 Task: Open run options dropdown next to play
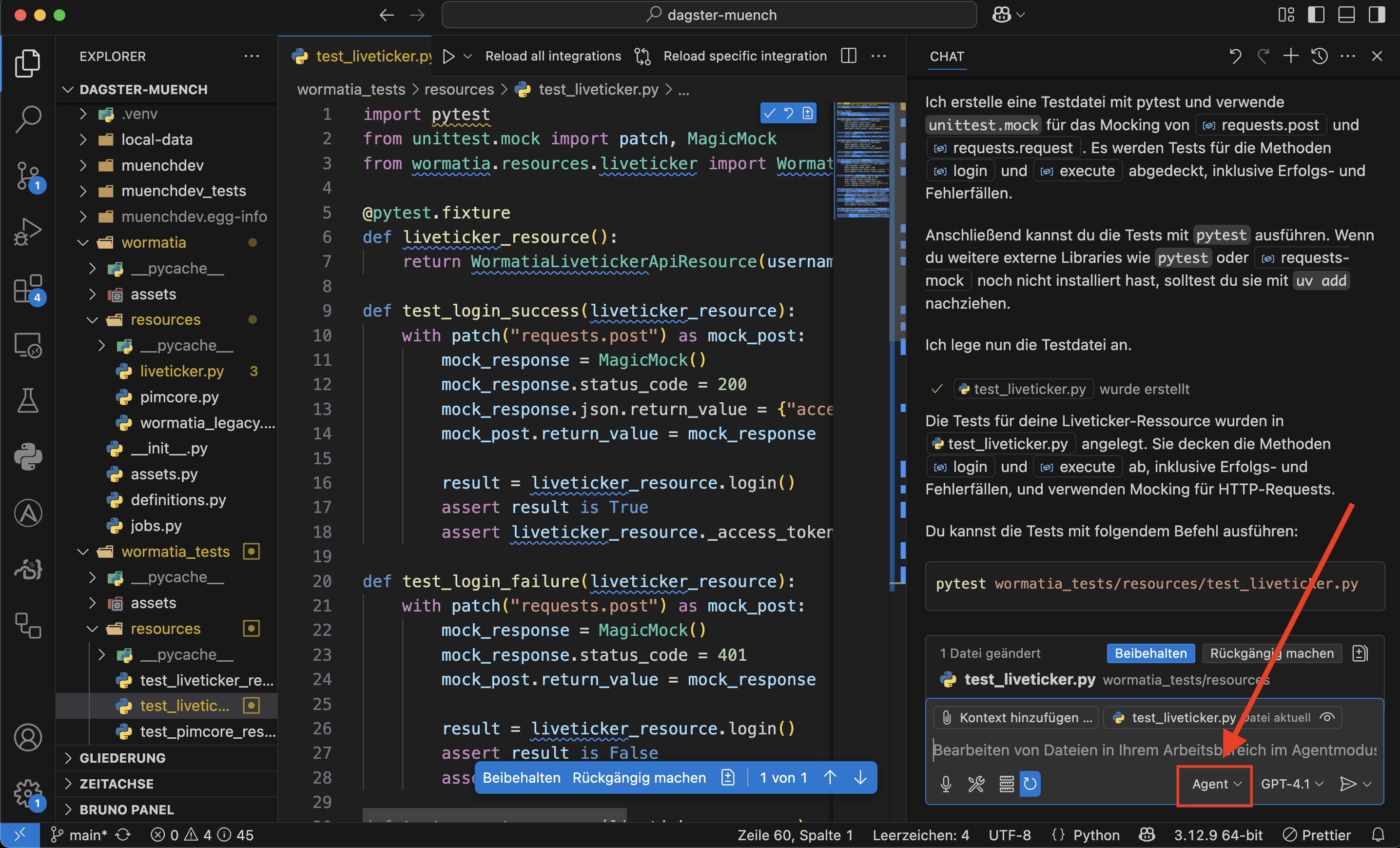click(467, 56)
